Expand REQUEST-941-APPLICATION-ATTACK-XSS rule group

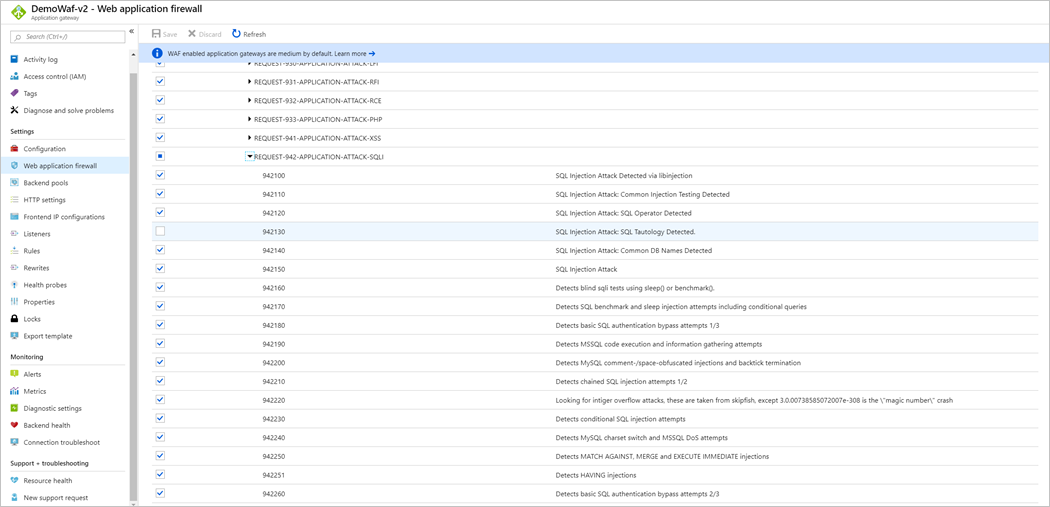pos(249,138)
